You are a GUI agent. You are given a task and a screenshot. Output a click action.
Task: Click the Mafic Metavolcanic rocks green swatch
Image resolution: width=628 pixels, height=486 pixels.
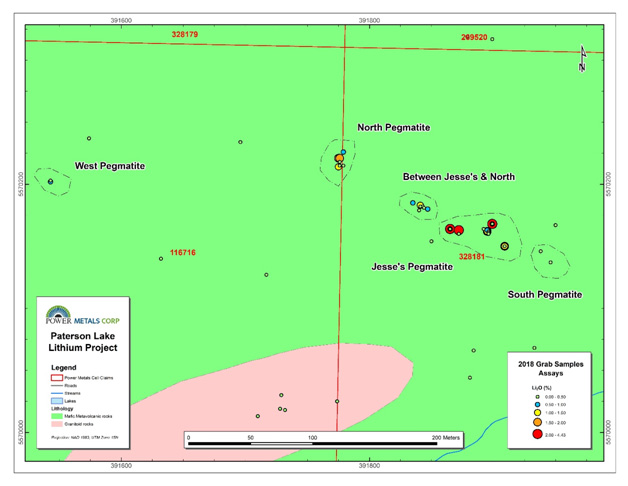coord(56,416)
